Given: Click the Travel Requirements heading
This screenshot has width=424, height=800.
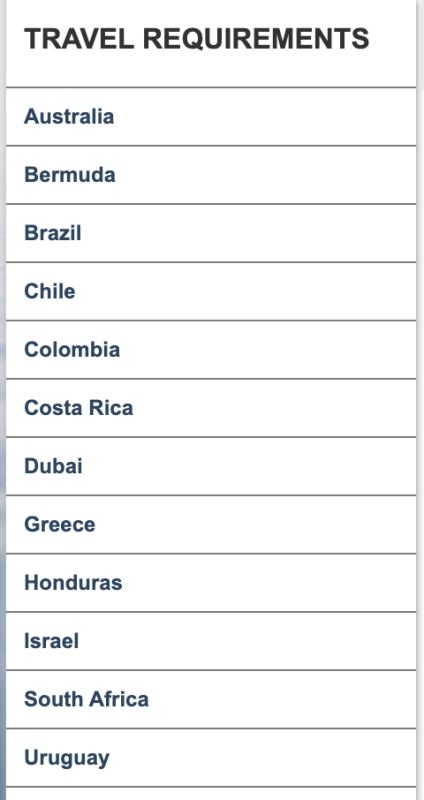Looking at the screenshot, I should point(196,39).
